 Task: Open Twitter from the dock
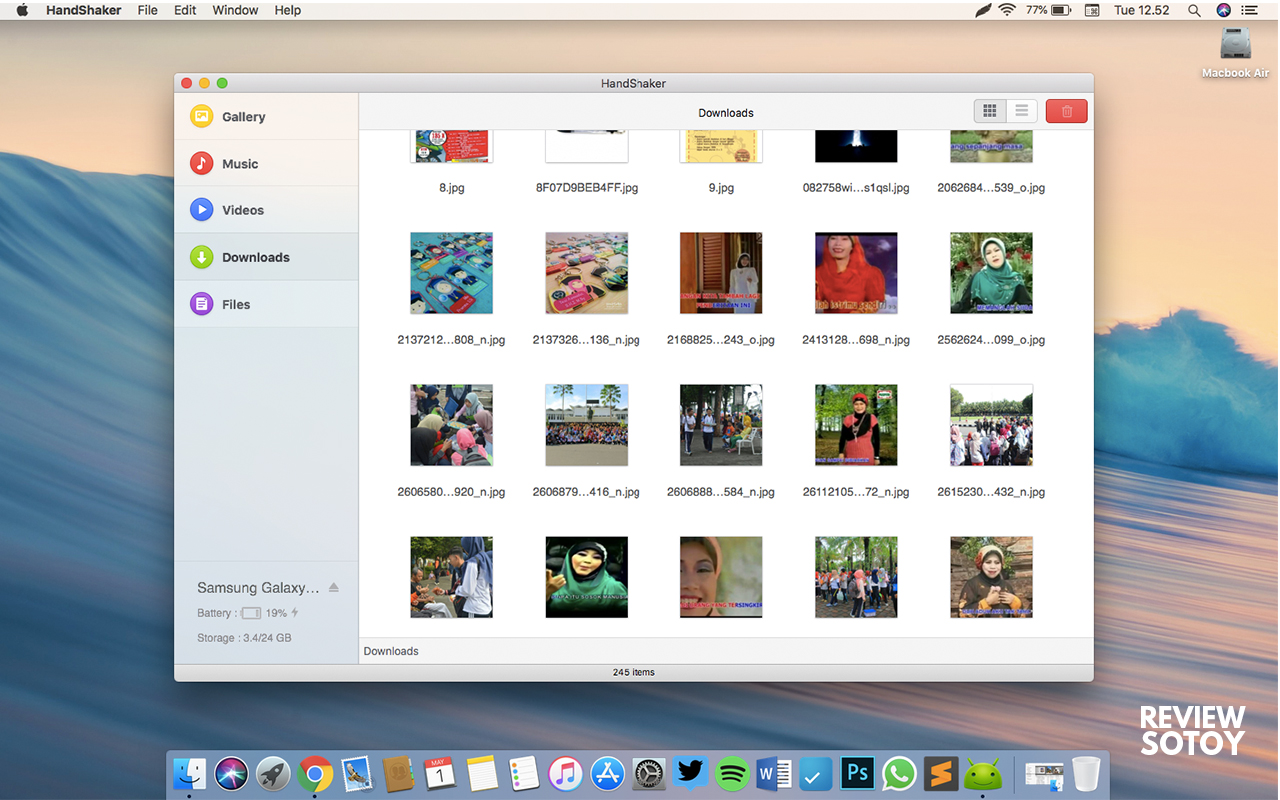pos(690,774)
